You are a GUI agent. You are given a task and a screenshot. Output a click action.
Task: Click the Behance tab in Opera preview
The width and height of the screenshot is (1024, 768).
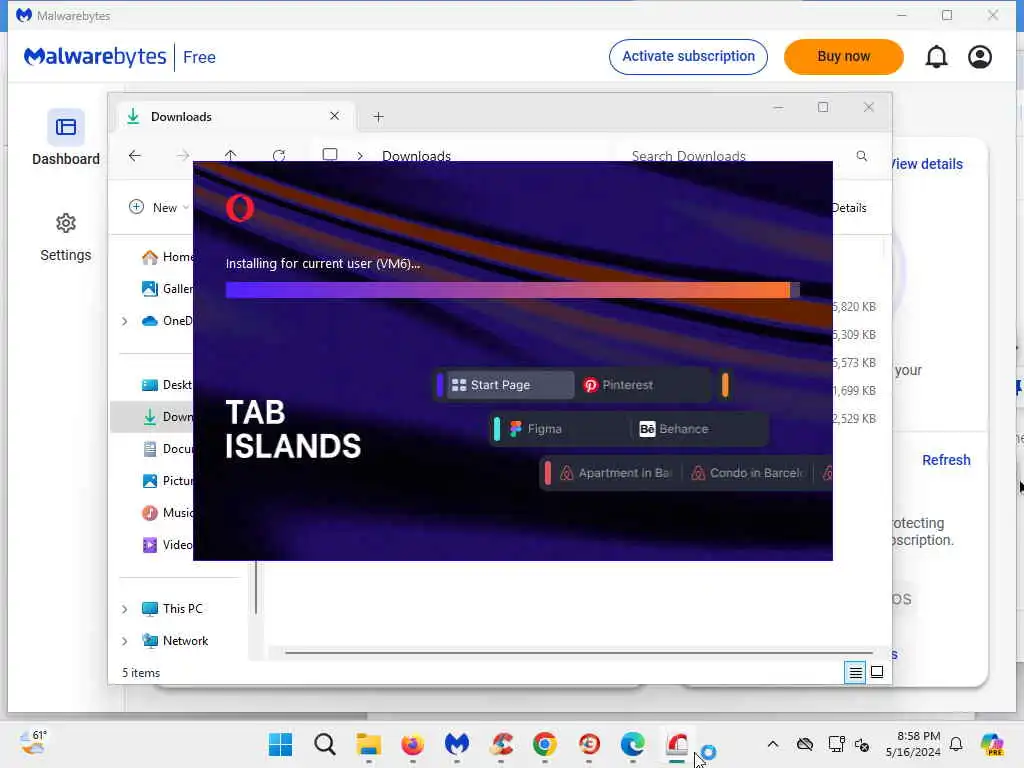674,428
